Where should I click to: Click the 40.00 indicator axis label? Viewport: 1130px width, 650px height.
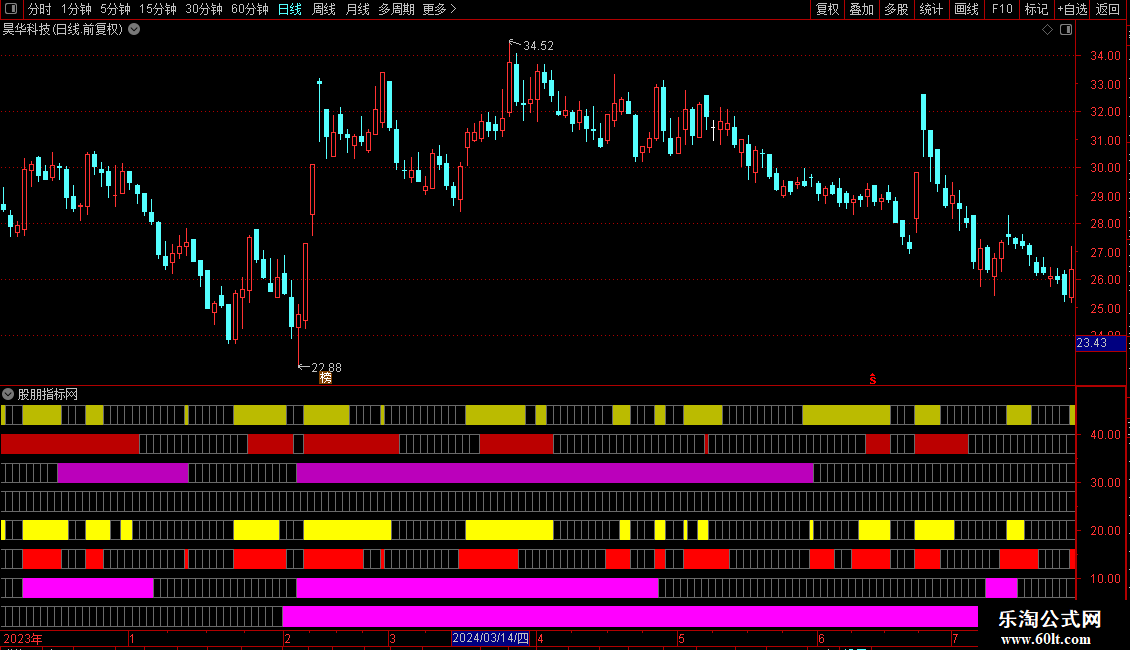tap(1105, 435)
